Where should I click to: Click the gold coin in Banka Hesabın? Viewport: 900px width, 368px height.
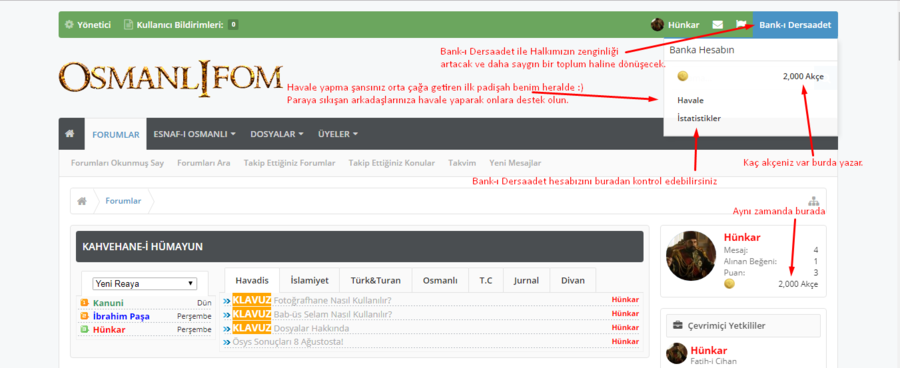pyautogui.click(x=682, y=76)
